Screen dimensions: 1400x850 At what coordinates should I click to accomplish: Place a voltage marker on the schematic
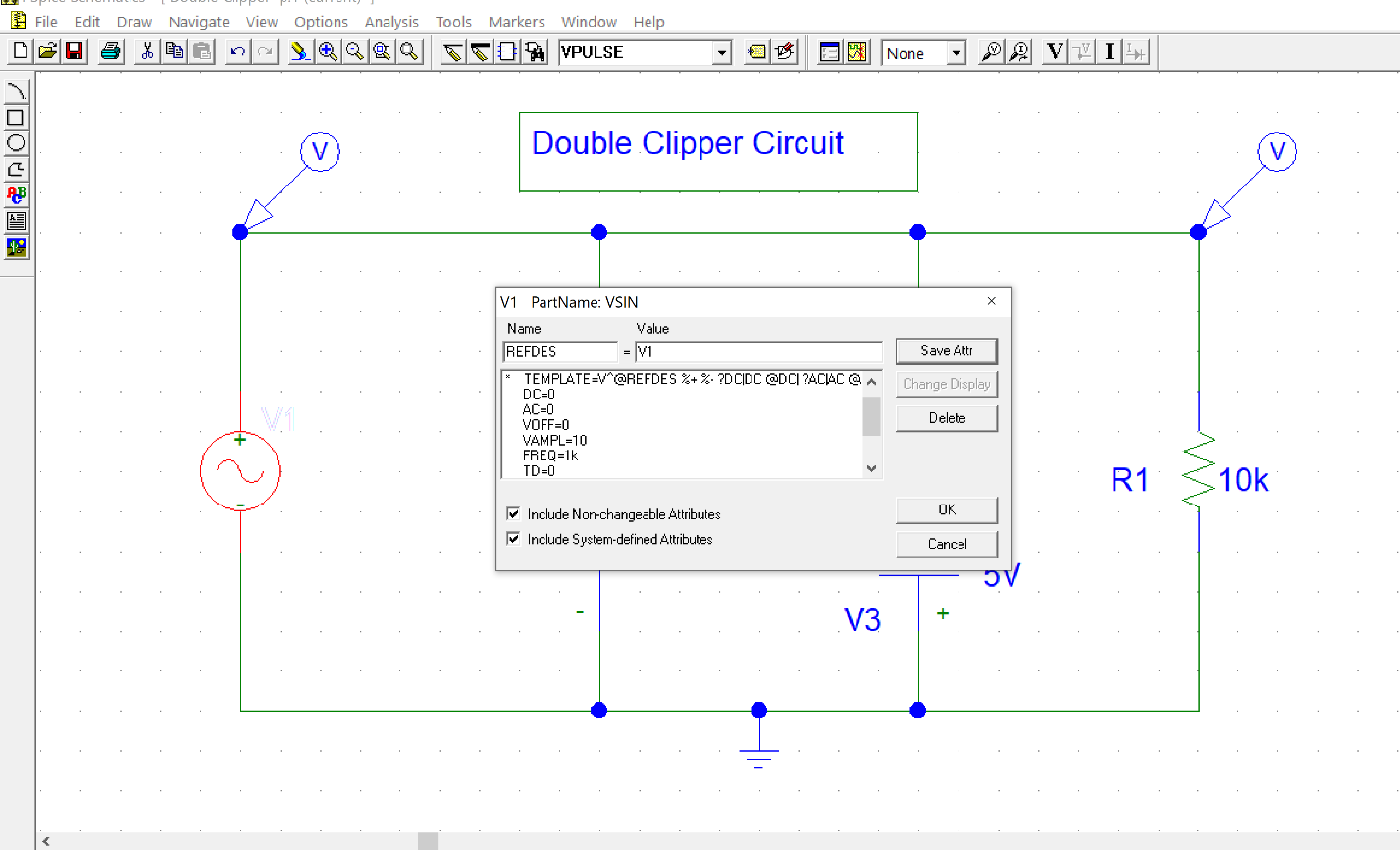coord(989,51)
